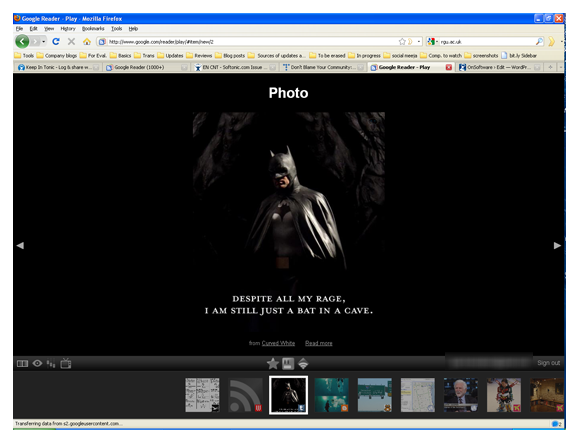The width and height of the screenshot is (587, 446).
Task: Open the File menu
Action: [x=19, y=28]
